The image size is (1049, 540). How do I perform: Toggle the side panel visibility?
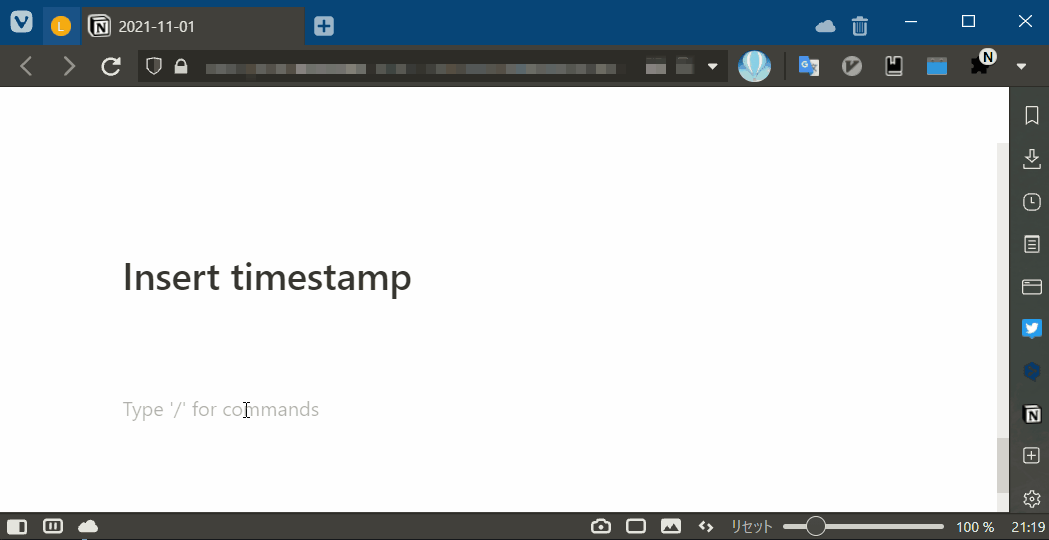pos(17,527)
